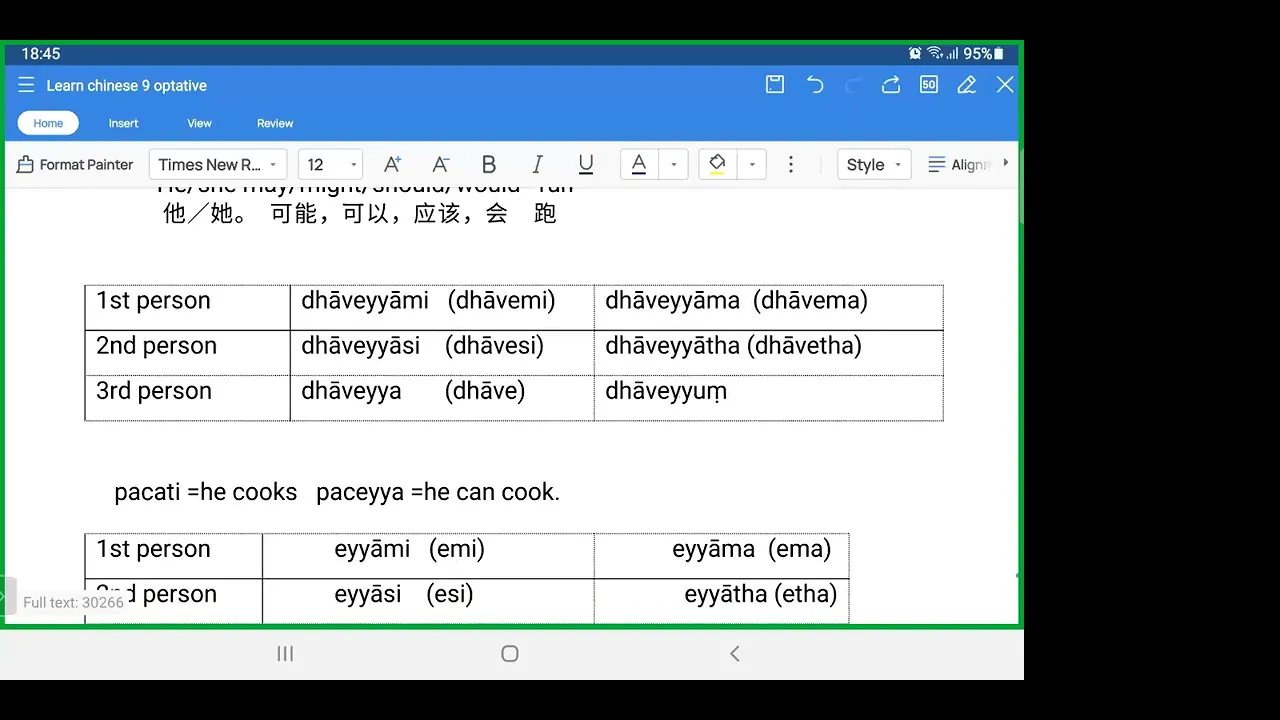Image resolution: width=1280 pixels, height=720 pixels.
Task: Undo the last action
Action: point(815,85)
